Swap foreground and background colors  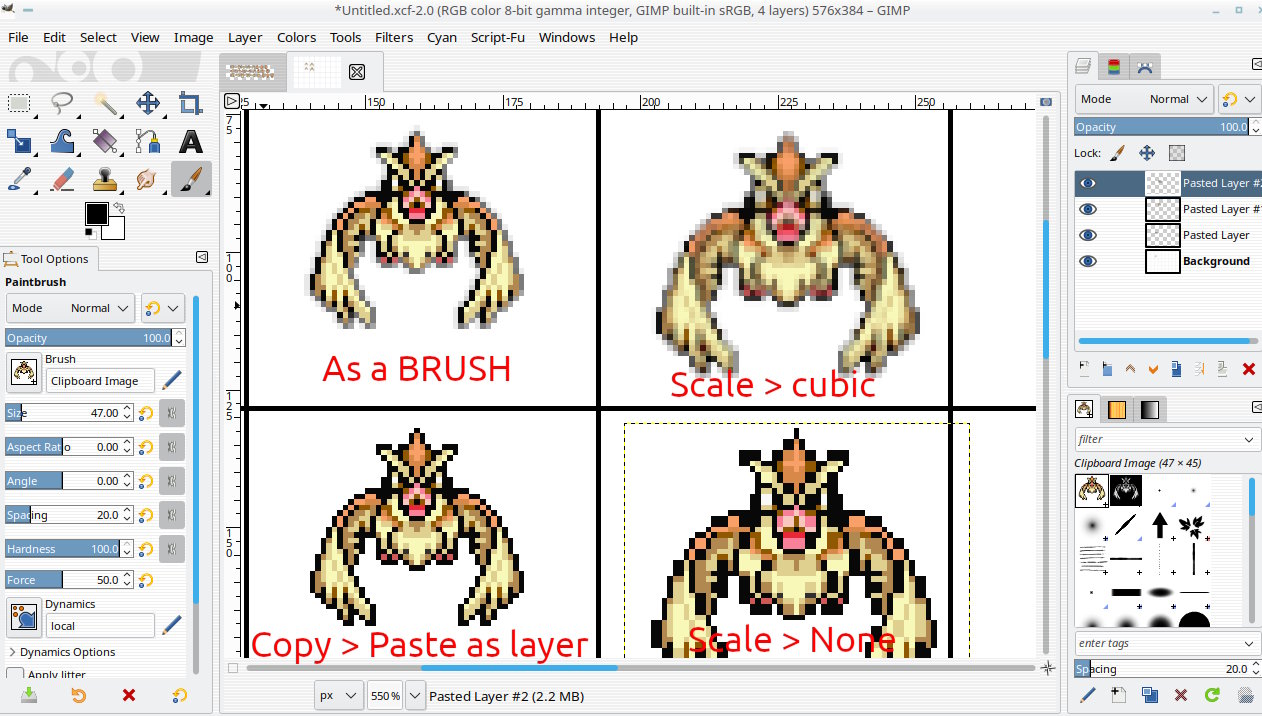(119, 208)
